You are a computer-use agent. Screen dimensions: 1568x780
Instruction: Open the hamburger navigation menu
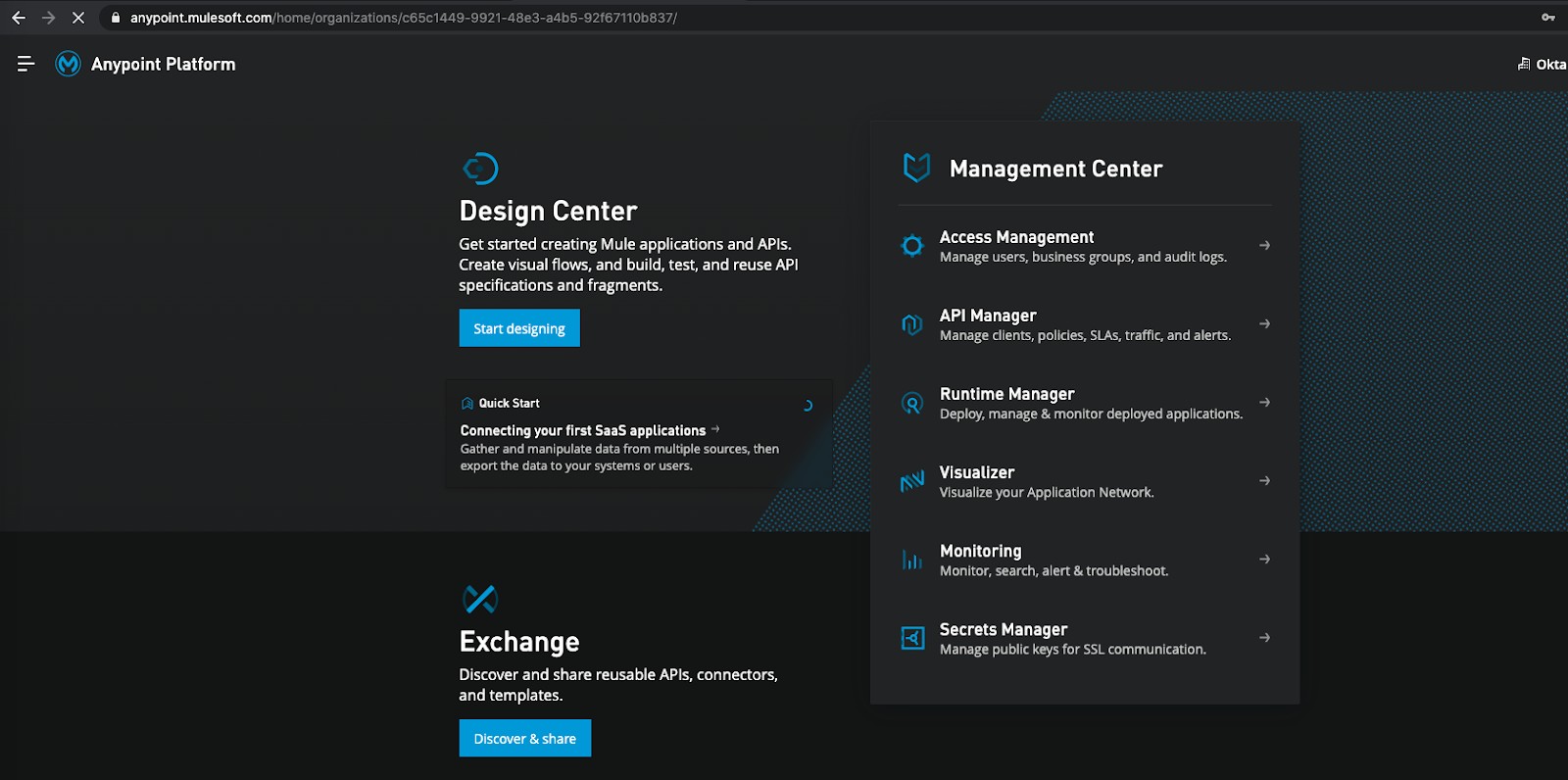26,64
